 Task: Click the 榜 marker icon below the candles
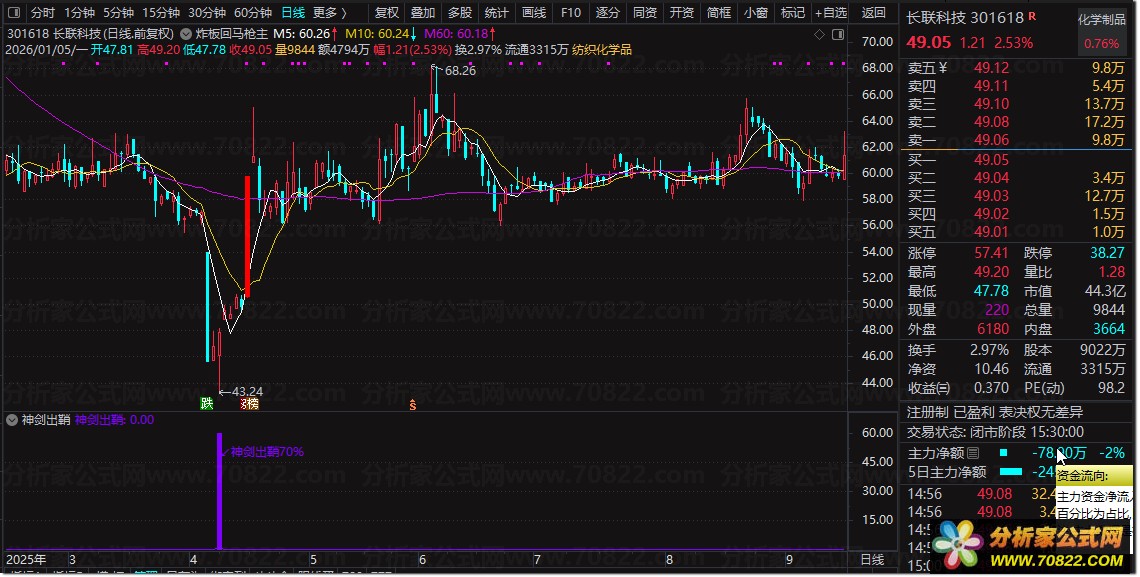coord(249,404)
